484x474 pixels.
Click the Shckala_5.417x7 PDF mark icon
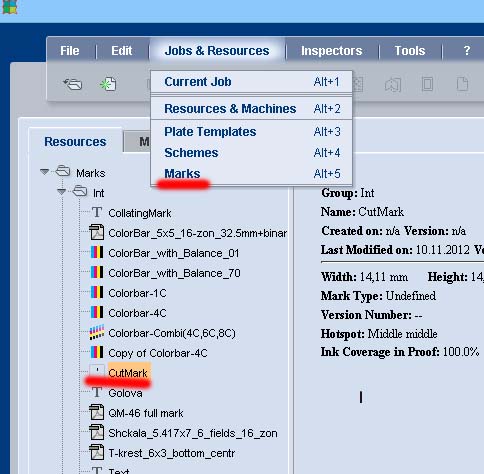pyautogui.click(x=97, y=432)
